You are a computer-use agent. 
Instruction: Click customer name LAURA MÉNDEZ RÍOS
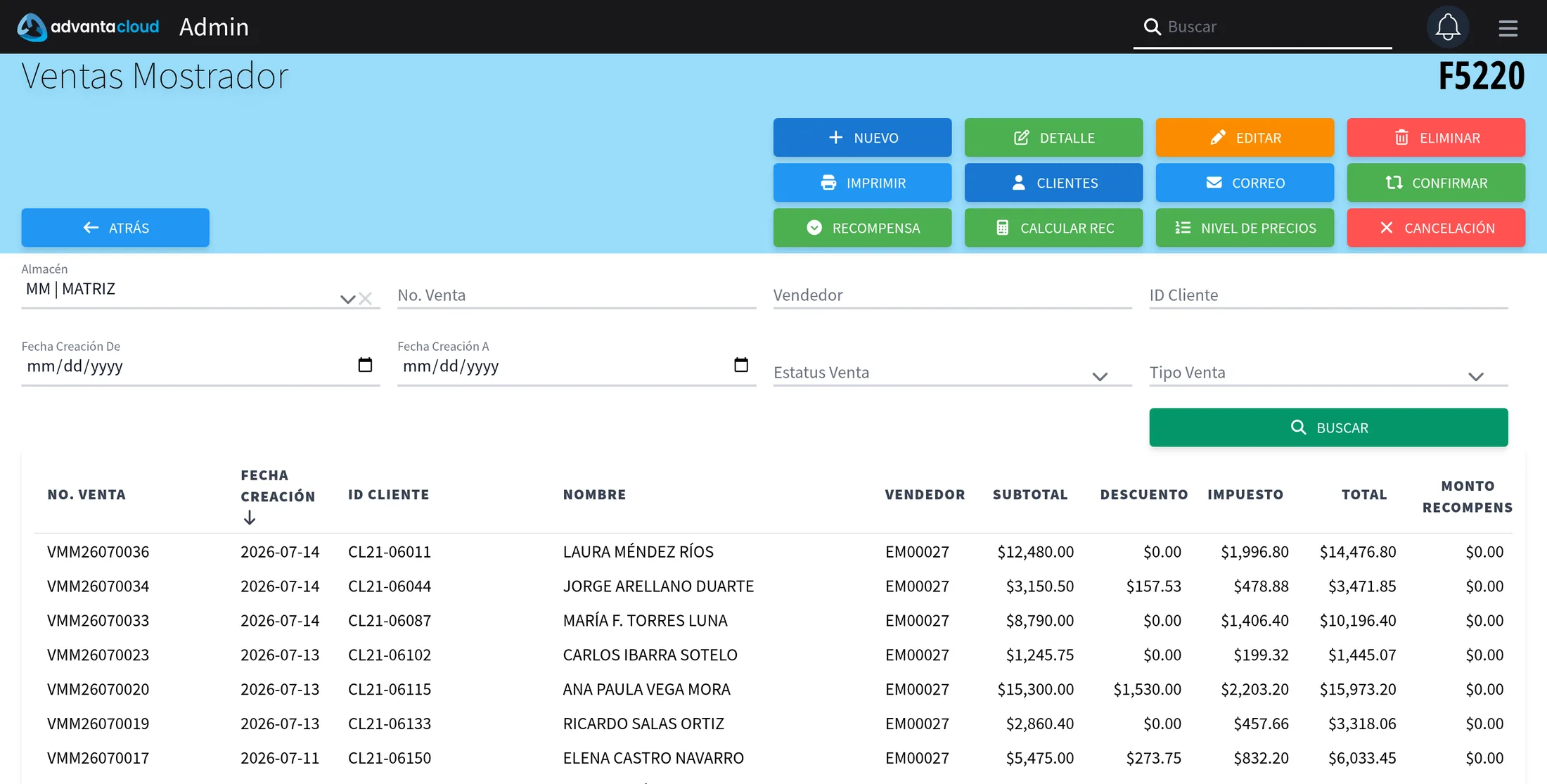pyautogui.click(x=638, y=552)
